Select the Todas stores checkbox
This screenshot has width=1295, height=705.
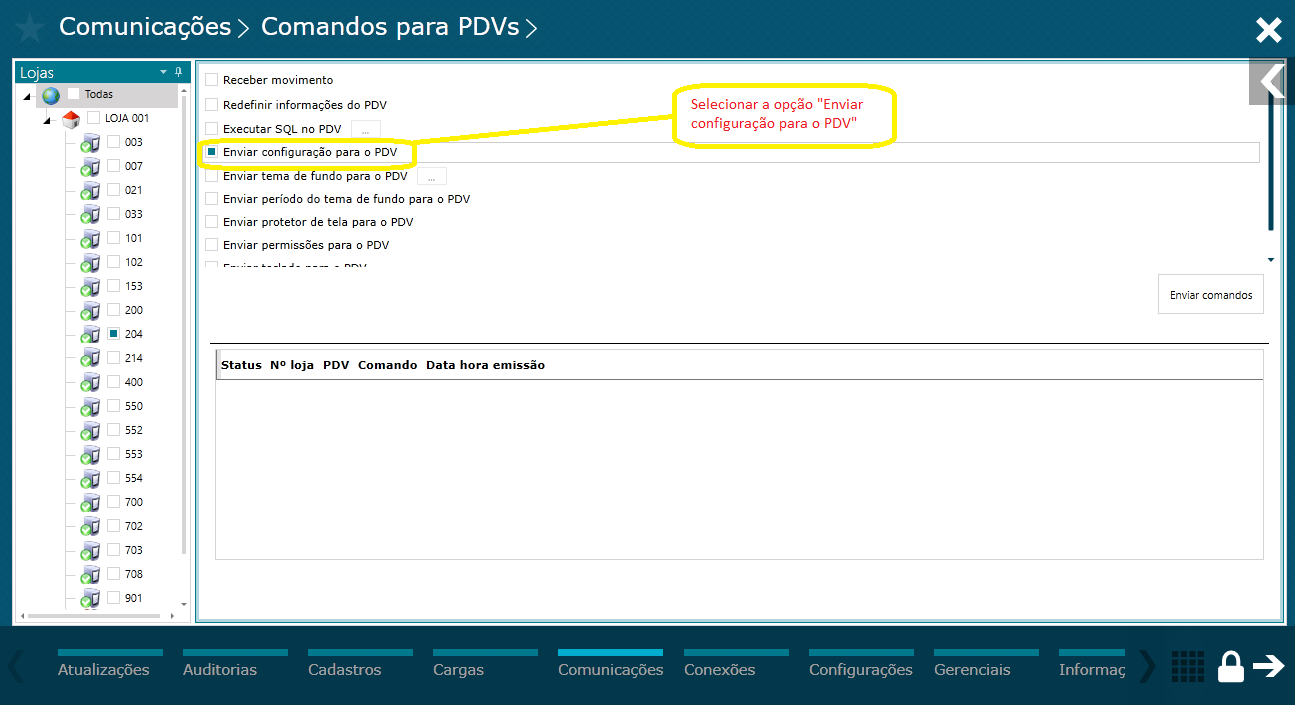pyautogui.click(x=74, y=94)
